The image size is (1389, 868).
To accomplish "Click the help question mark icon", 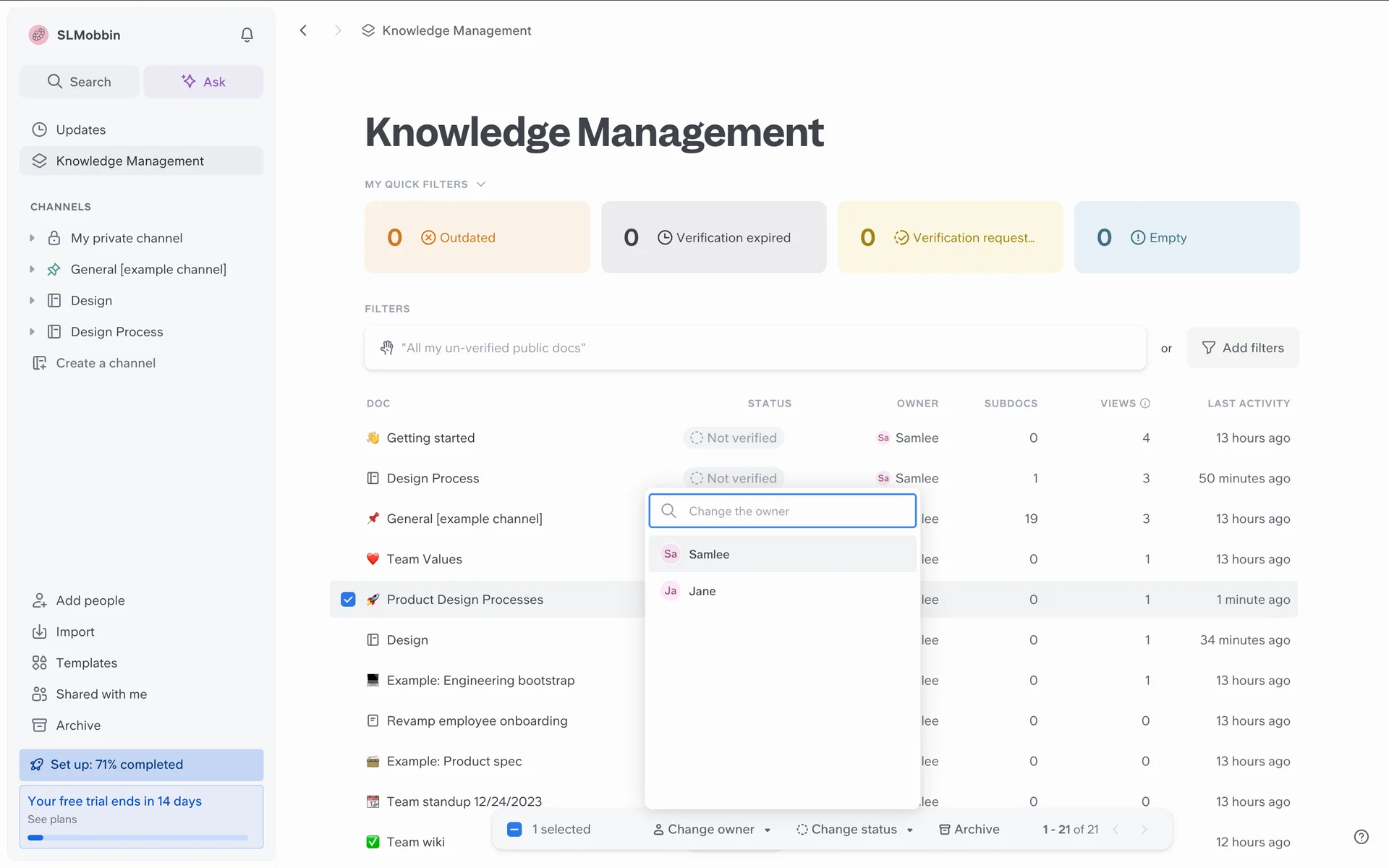I will [1361, 836].
